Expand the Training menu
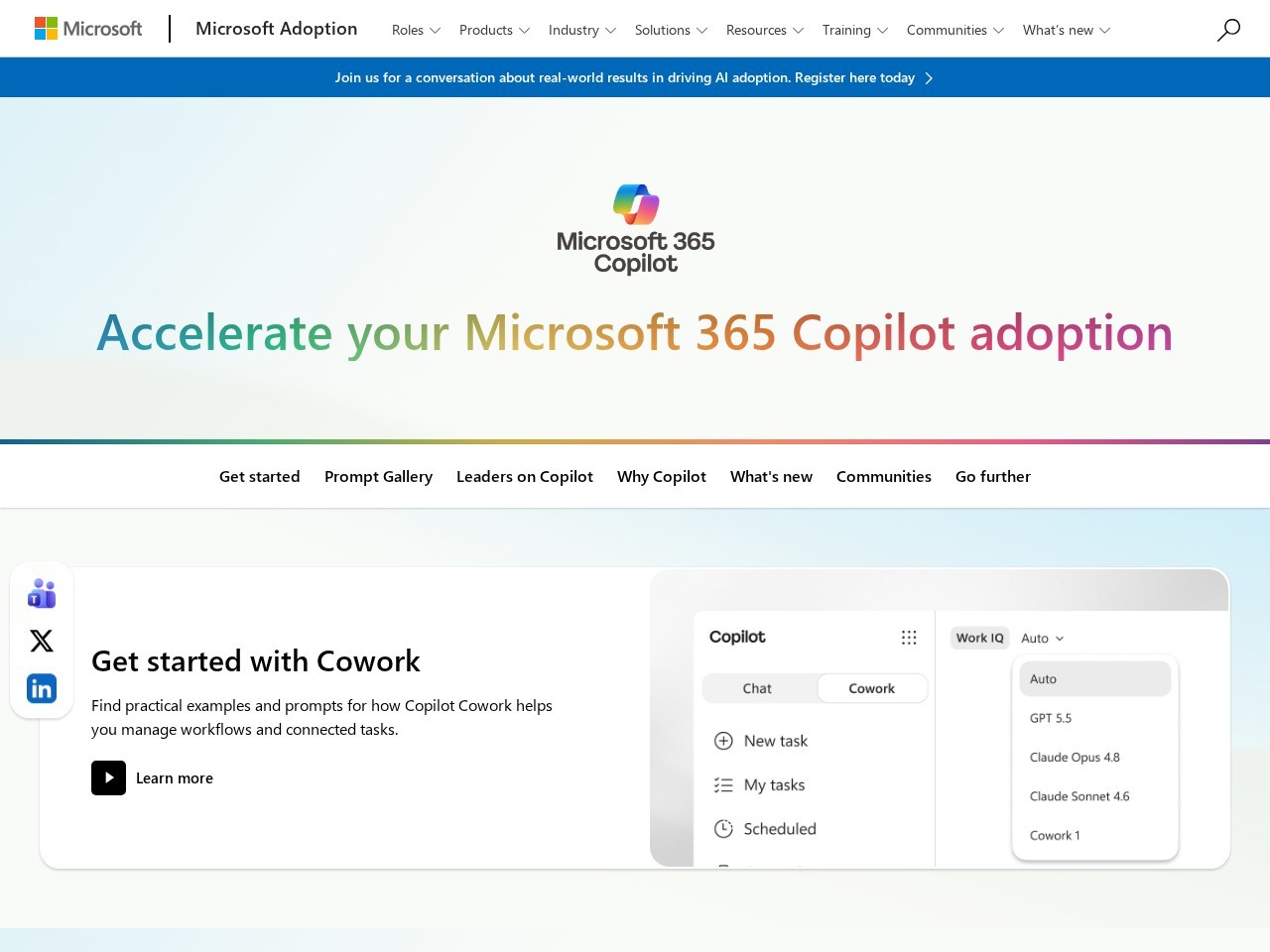The image size is (1270, 952). point(855,30)
